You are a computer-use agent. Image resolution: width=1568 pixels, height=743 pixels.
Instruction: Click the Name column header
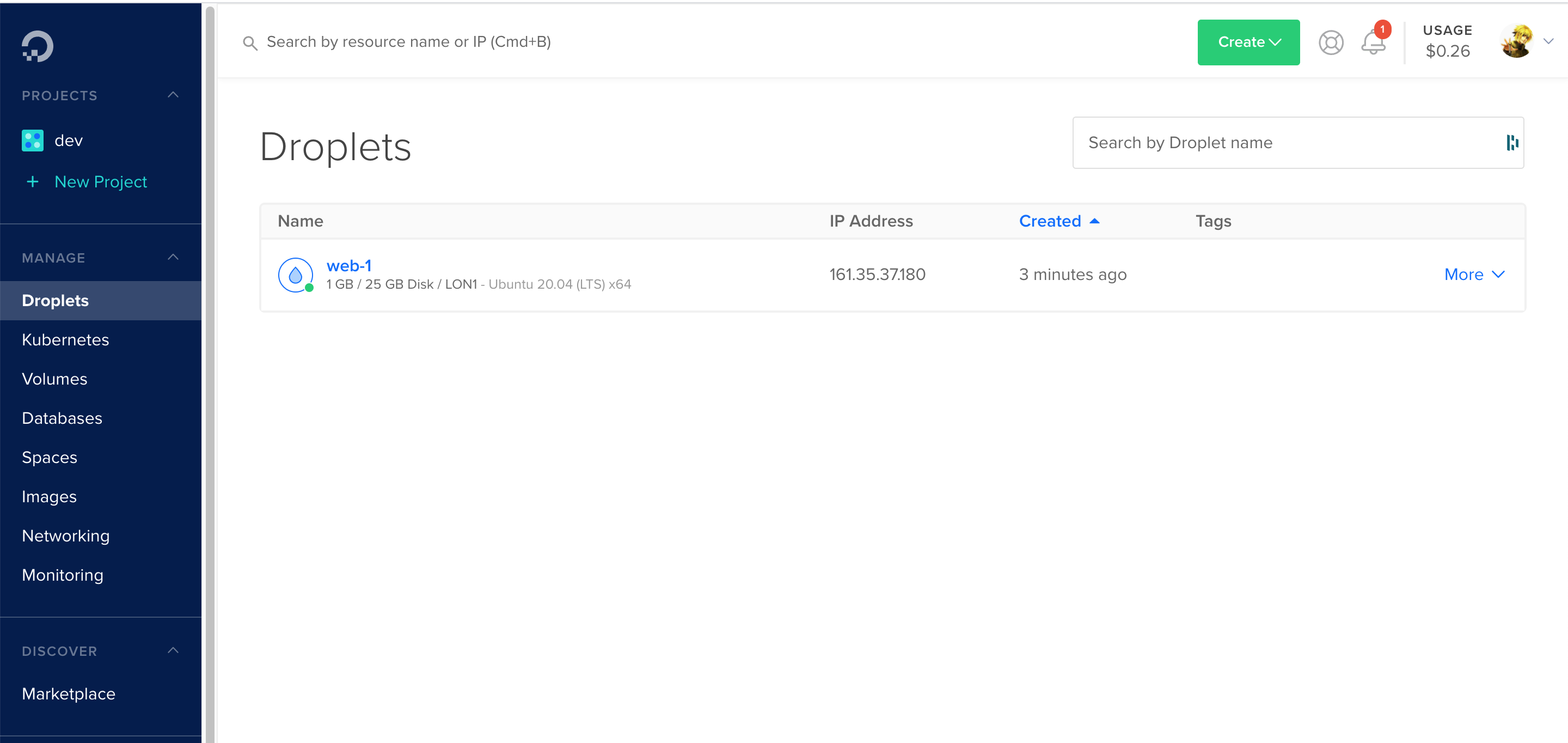tap(301, 221)
